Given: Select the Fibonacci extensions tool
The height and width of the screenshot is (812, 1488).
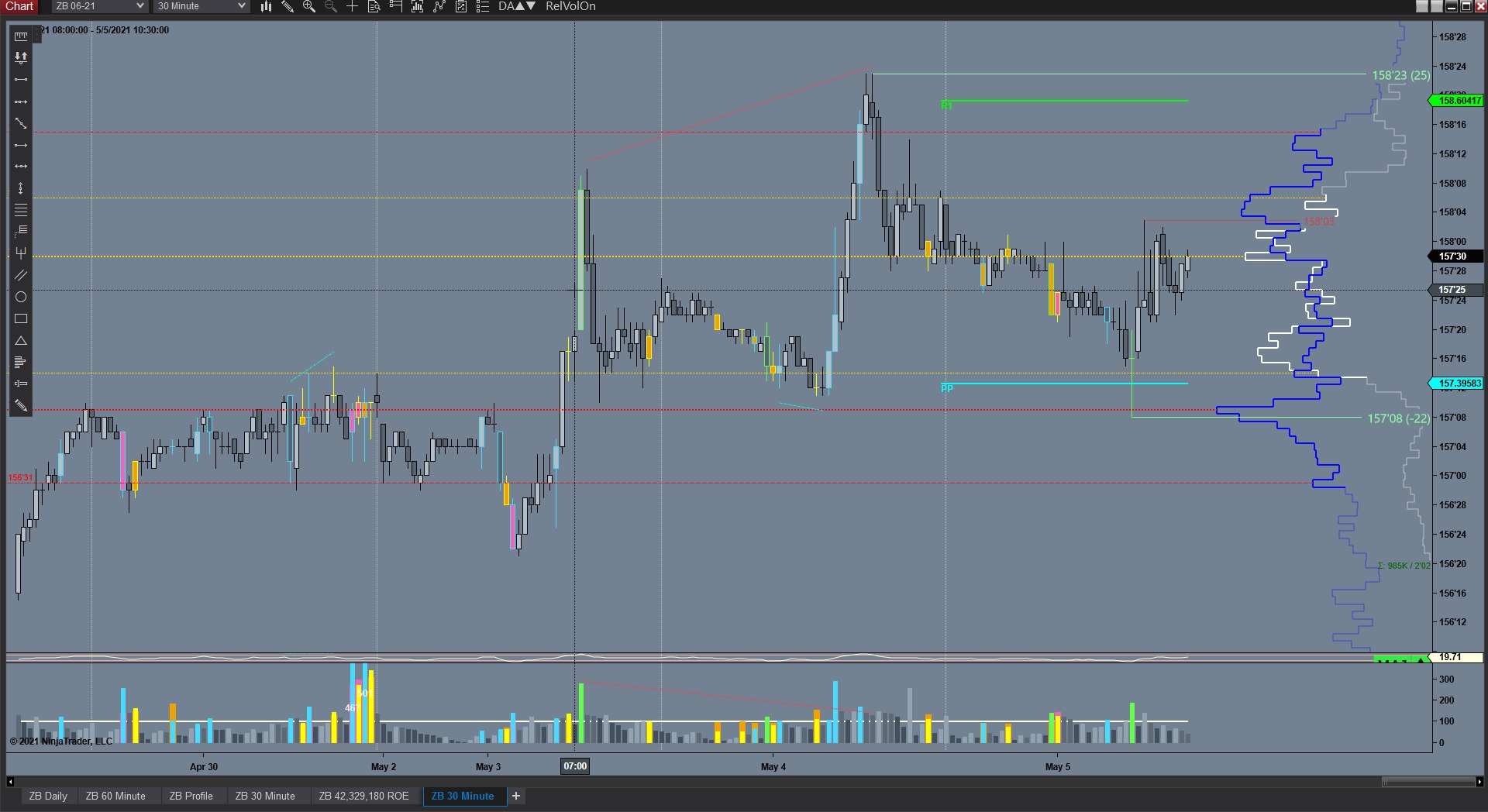Looking at the screenshot, I should point(21,231).
